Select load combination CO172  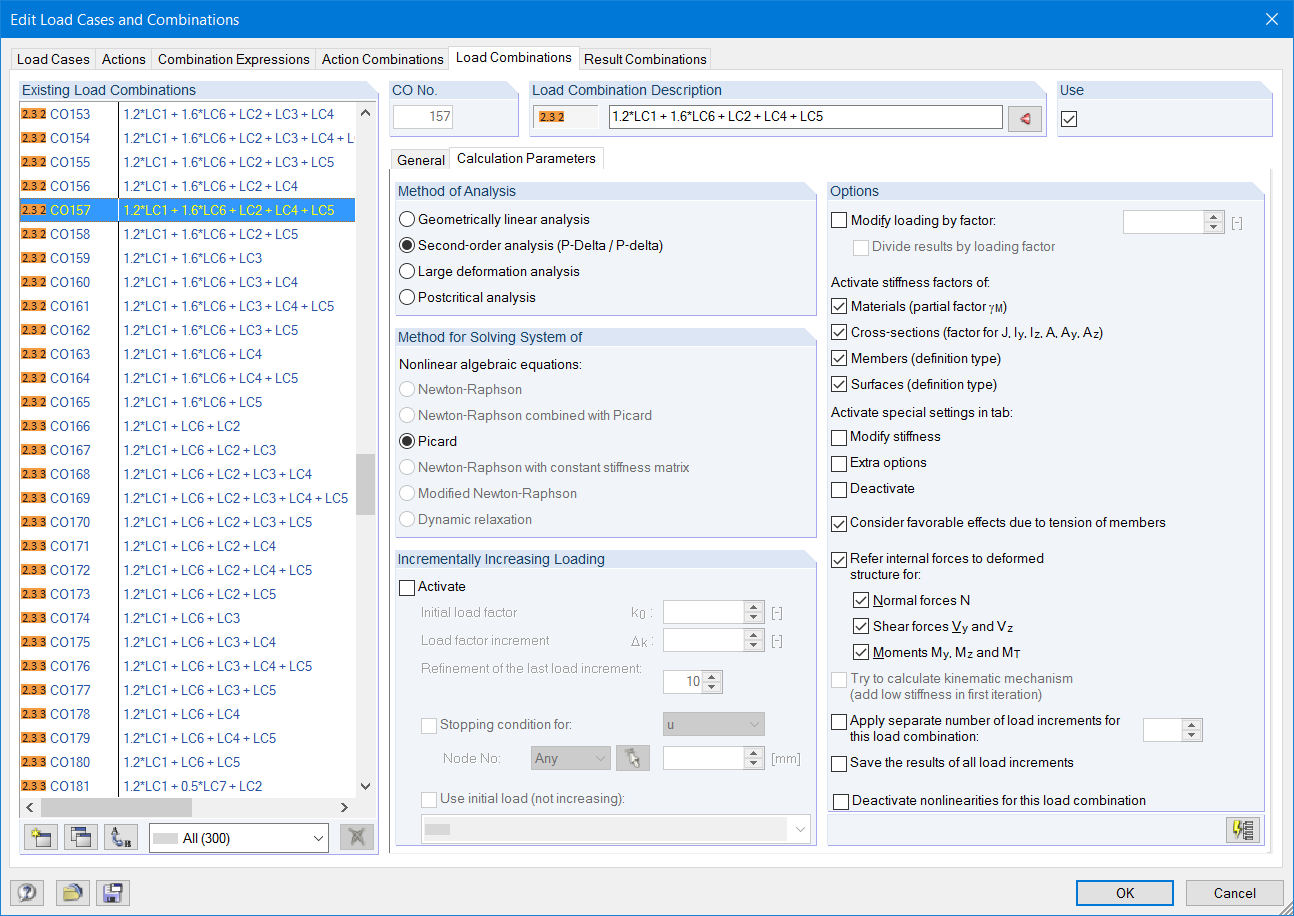click(187, 570)
